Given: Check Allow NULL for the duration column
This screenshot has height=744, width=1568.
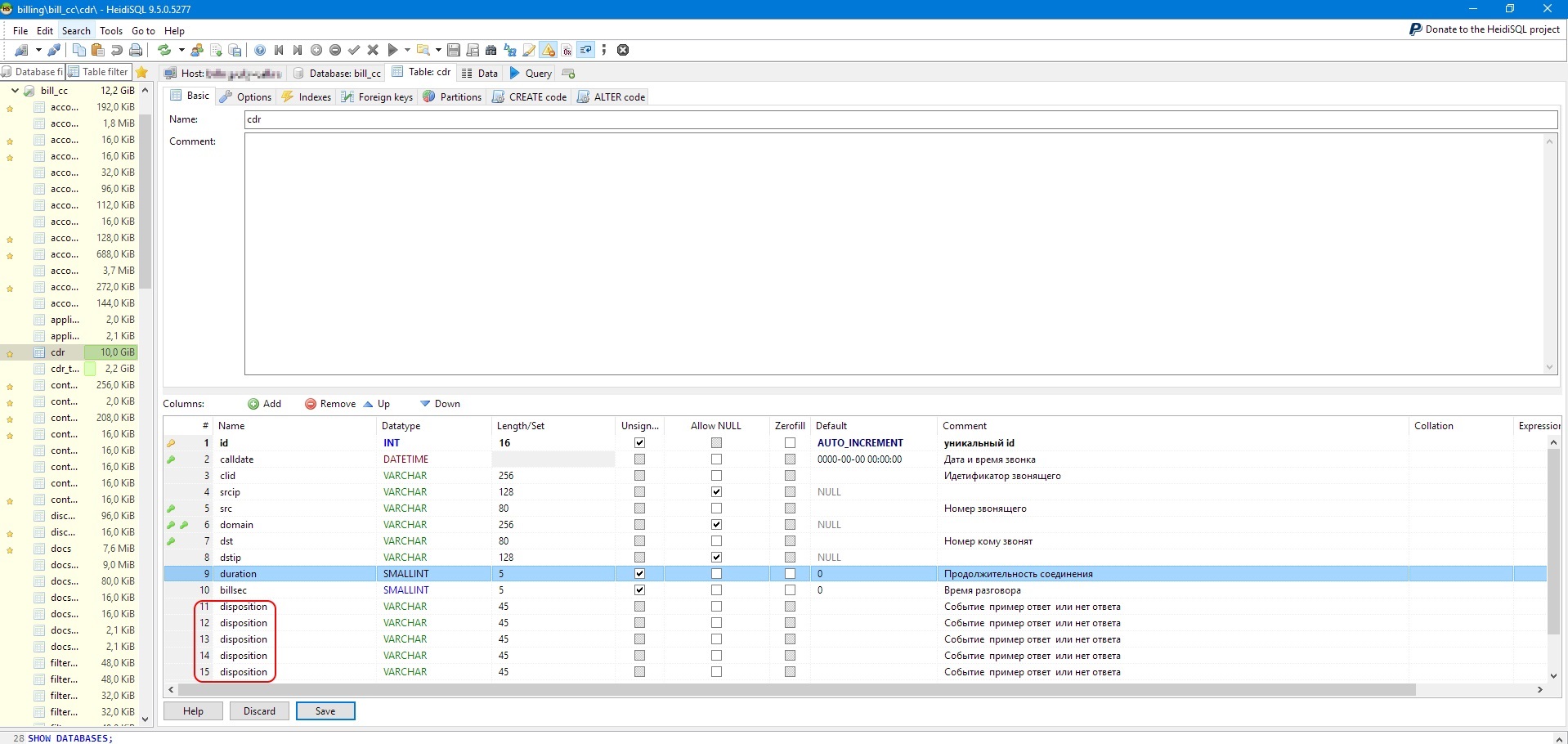Looking at the screenshot, I should pyautogui.click(x=716, y=573).
